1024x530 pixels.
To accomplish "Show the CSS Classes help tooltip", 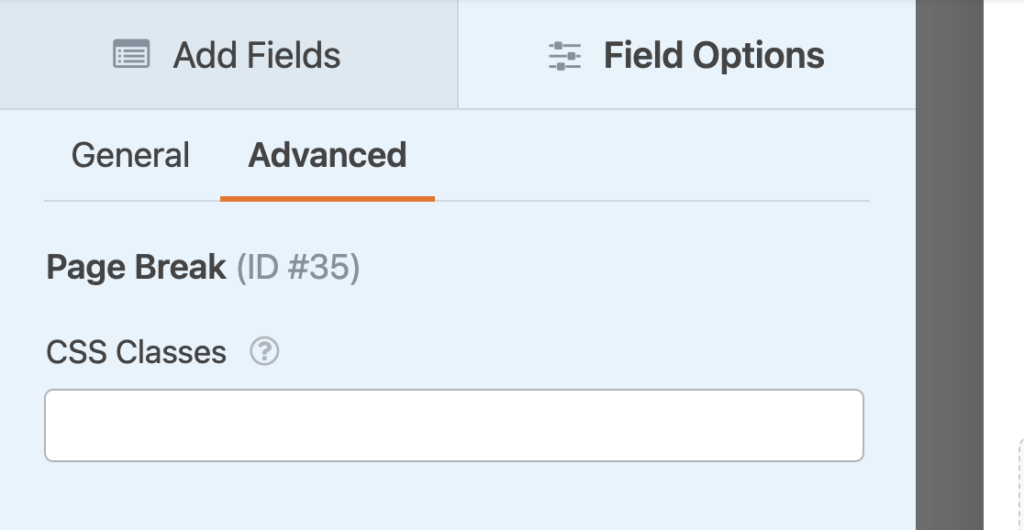I will point(264,352).
